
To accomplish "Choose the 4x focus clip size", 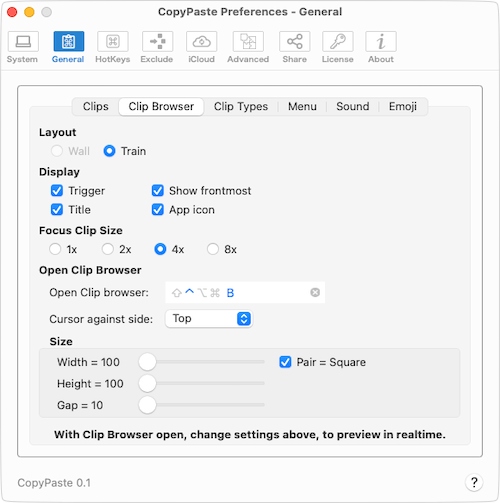I will 160,249.
